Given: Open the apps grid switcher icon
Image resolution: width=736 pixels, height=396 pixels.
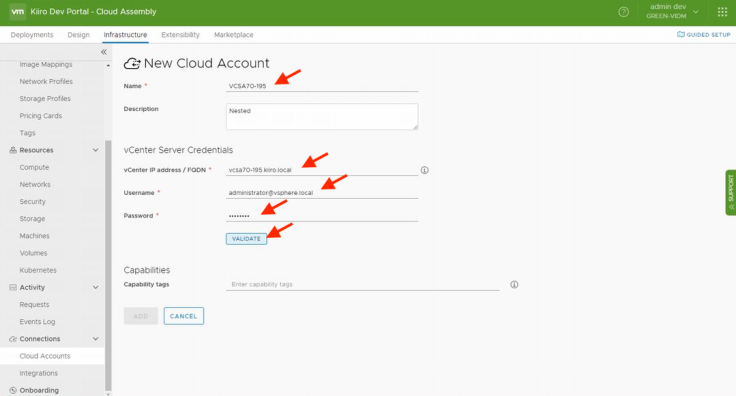Looking at the screenshot, I should [722, 12].
